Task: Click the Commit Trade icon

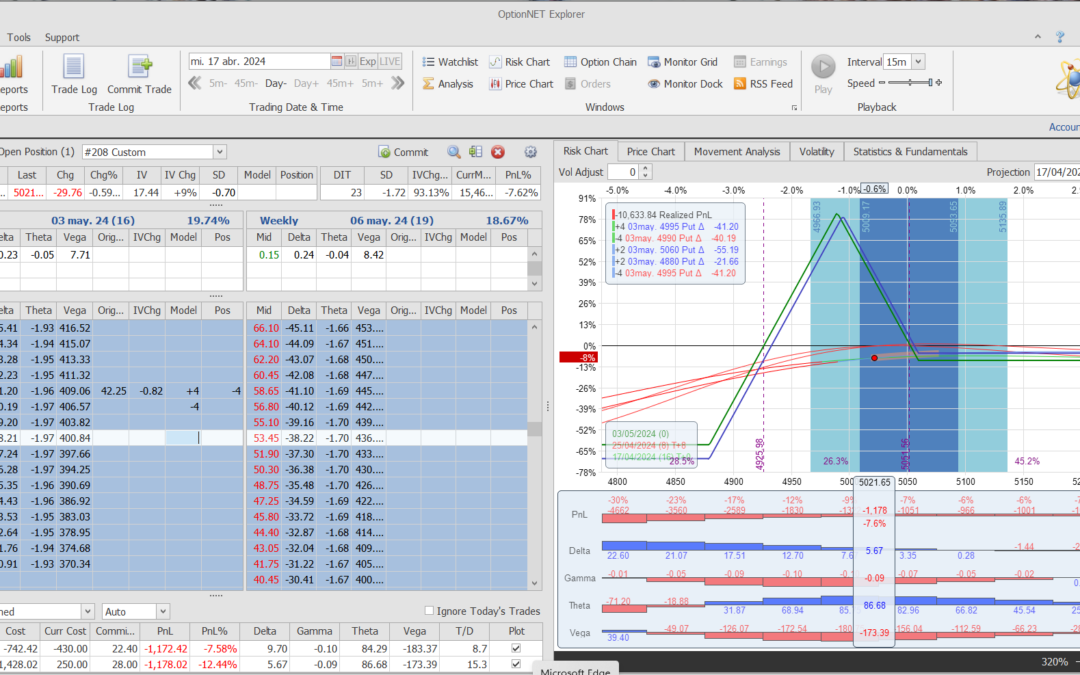Action: point(139,67)
